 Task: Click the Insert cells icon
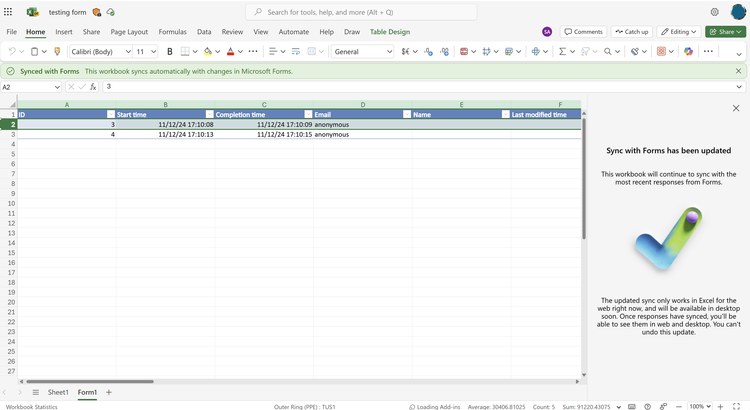(x=535, y=51)
